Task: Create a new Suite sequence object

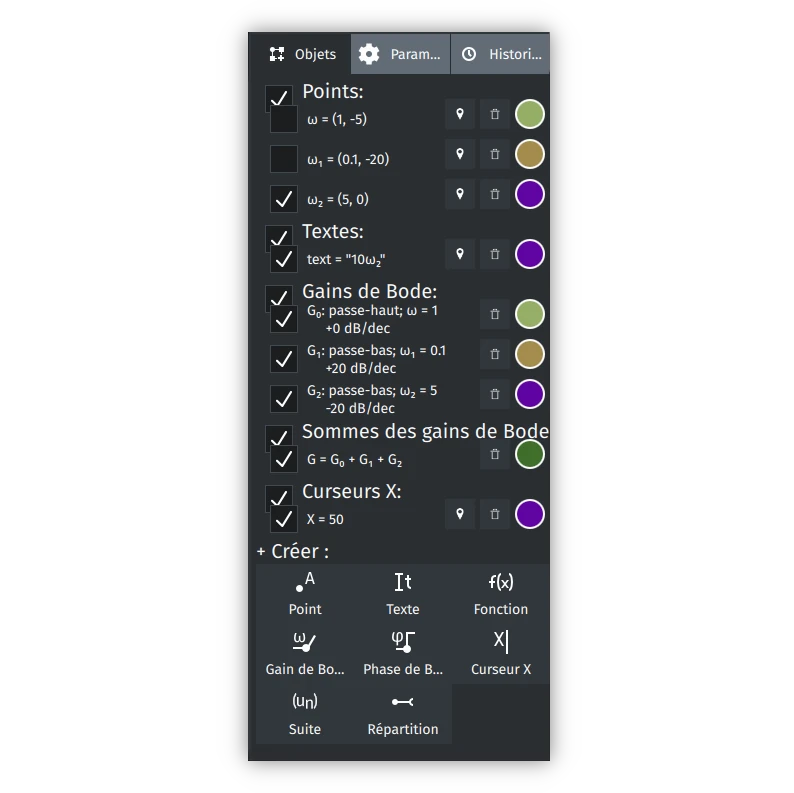Action: [305, 714]
